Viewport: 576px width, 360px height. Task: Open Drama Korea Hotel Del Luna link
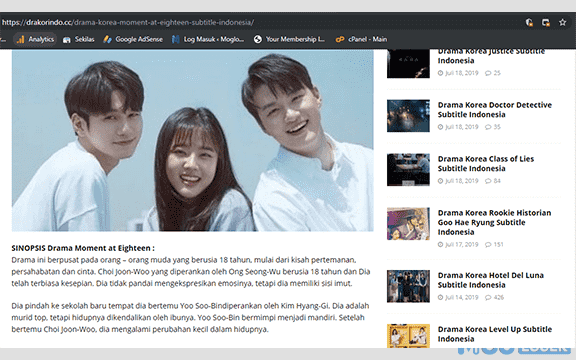click(490, 280)
